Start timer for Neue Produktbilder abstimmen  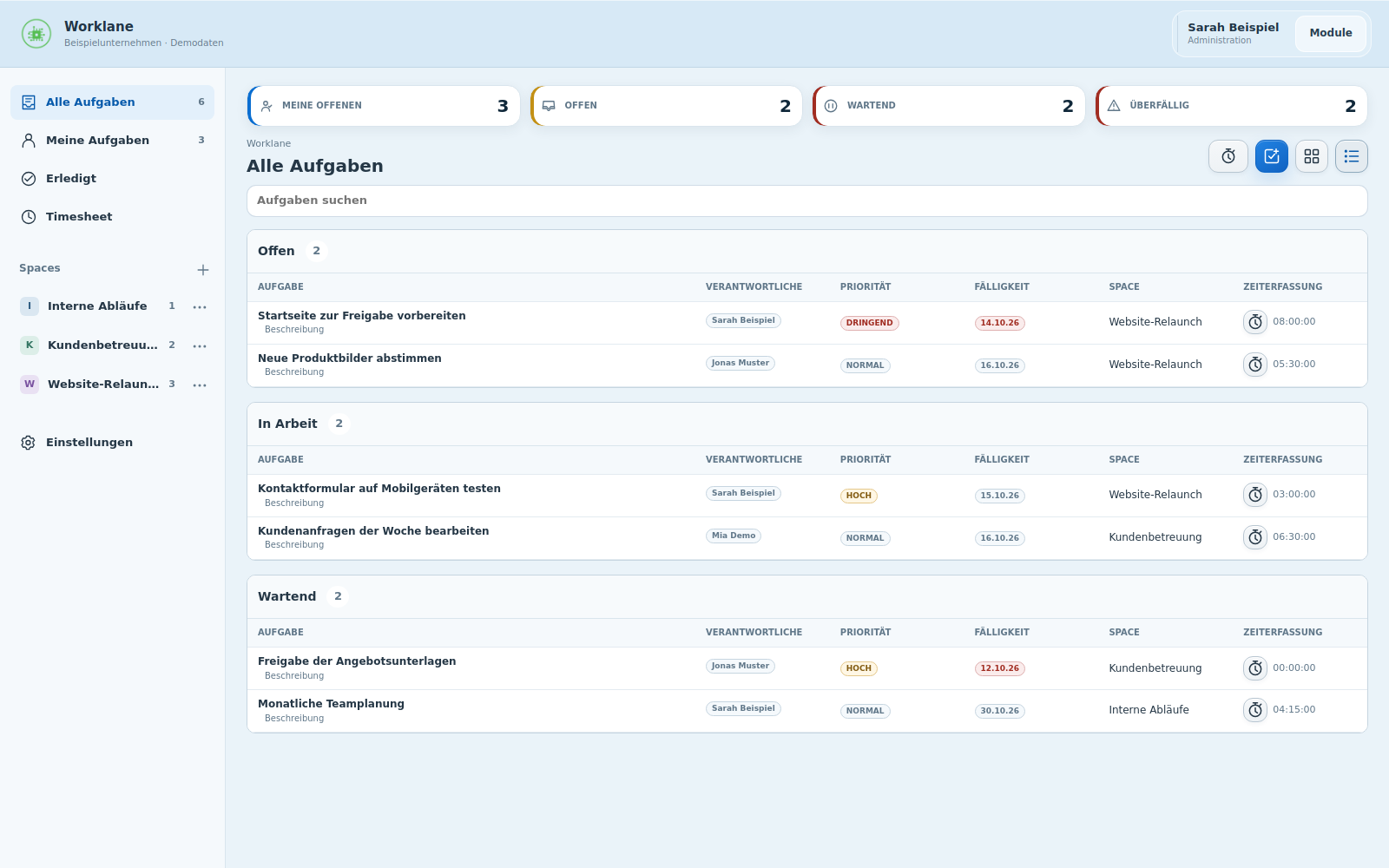(1255, 365)
